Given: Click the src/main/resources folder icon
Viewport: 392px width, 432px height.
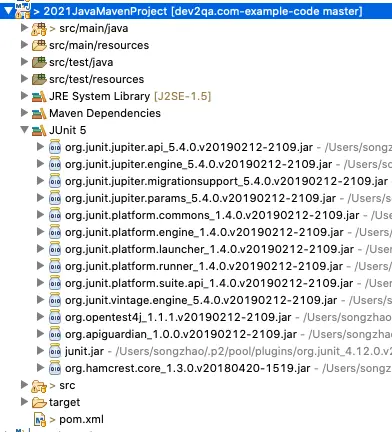Looking at the screenshot, I should point(39,45).
